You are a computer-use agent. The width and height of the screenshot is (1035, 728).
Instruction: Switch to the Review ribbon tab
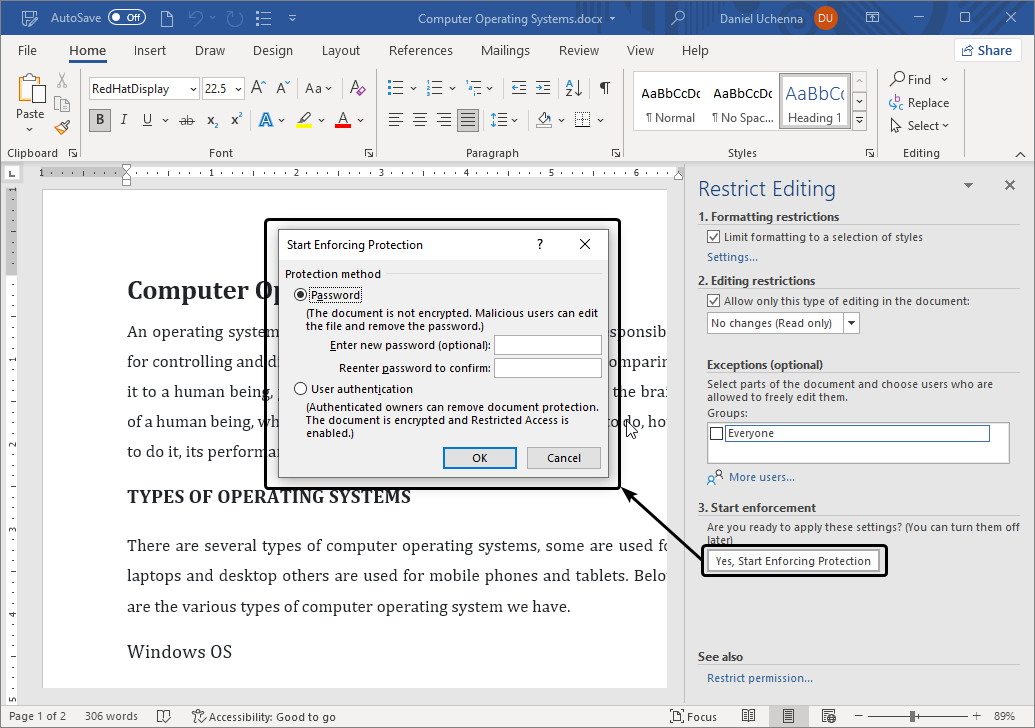(x=578, y=50)
